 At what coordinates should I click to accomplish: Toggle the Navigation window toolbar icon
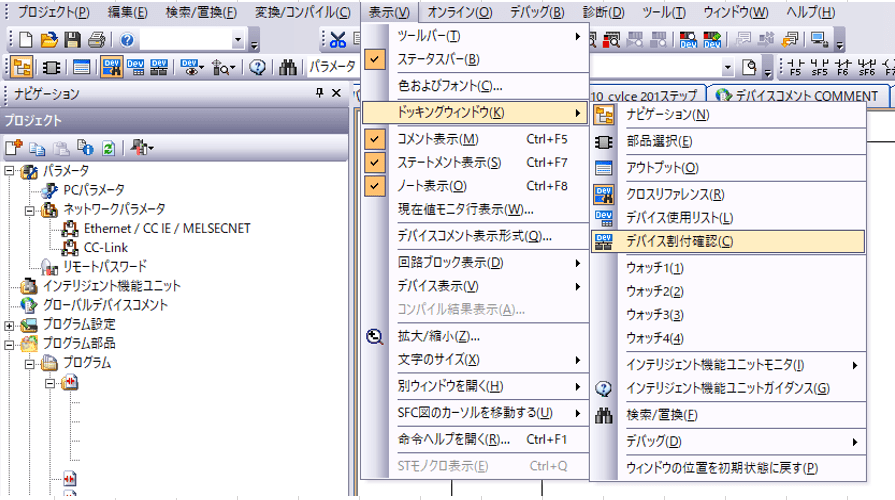coord(22,67)
